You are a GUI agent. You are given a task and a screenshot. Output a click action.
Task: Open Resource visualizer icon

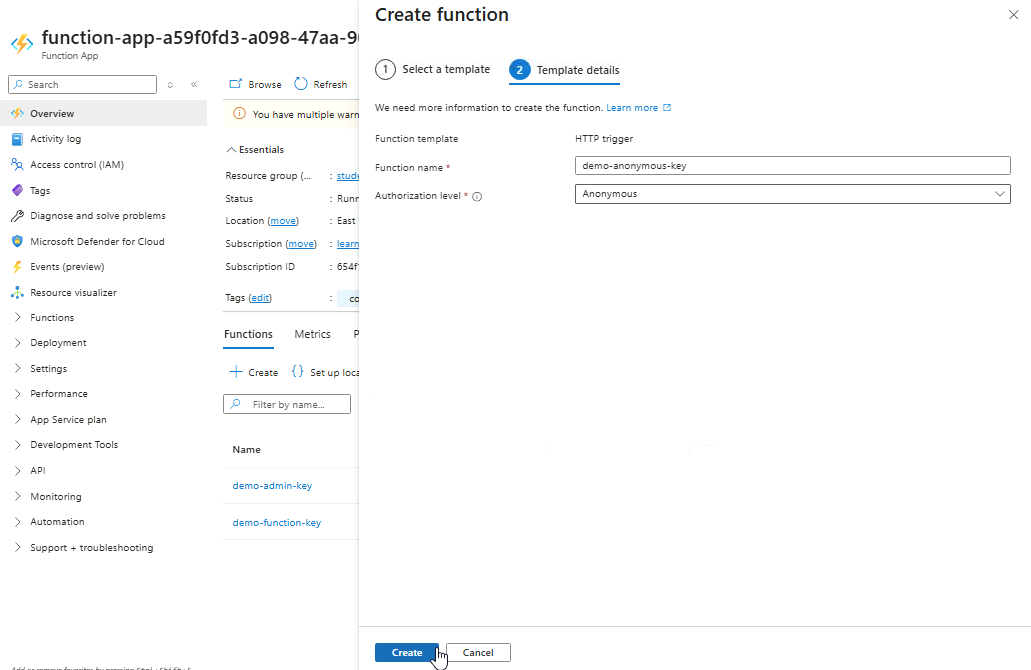[17, 293]
